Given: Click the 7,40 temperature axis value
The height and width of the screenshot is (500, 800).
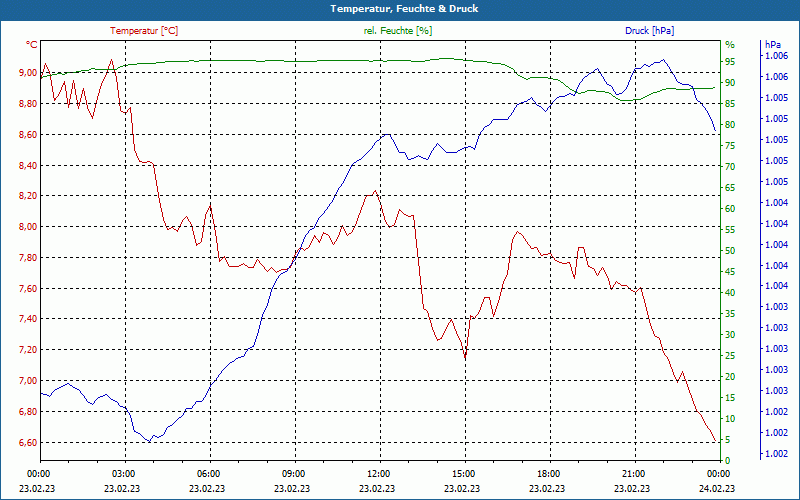Looking at the screenshot, I should tap(28, 319).
